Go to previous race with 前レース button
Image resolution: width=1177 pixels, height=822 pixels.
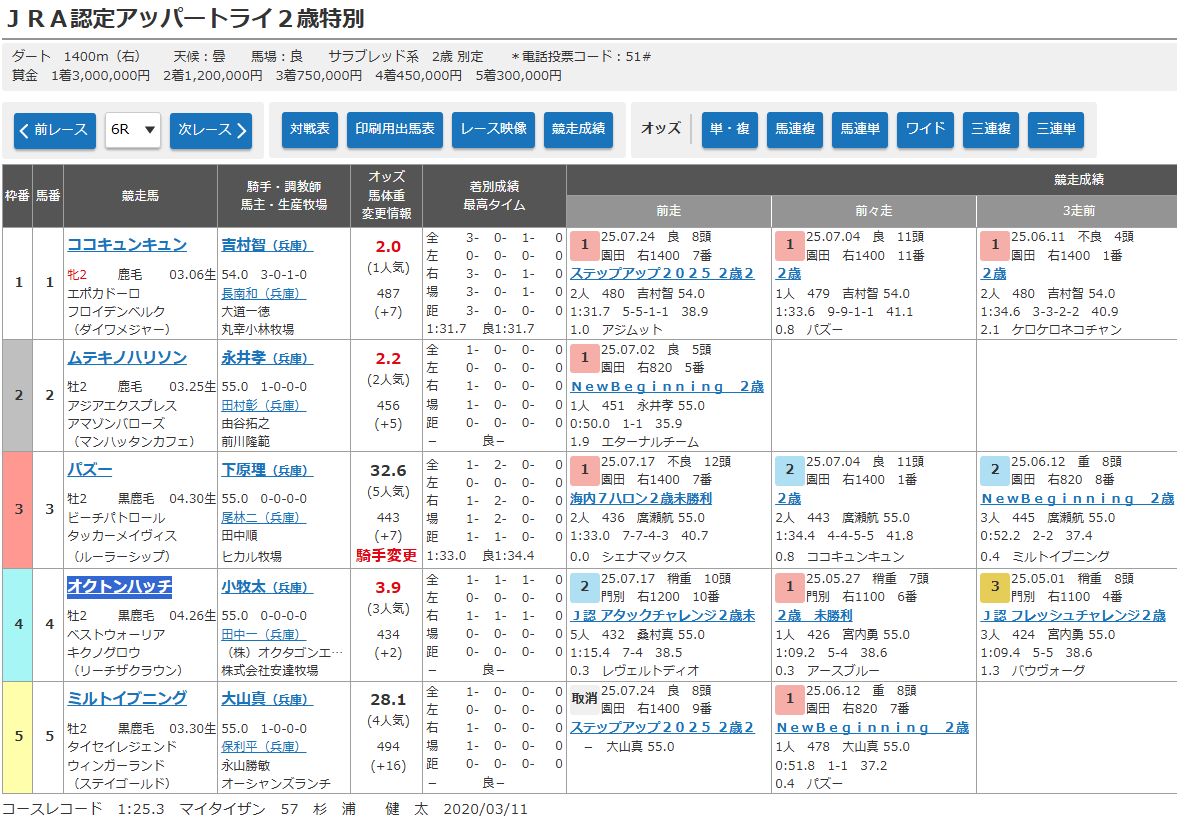55,130
